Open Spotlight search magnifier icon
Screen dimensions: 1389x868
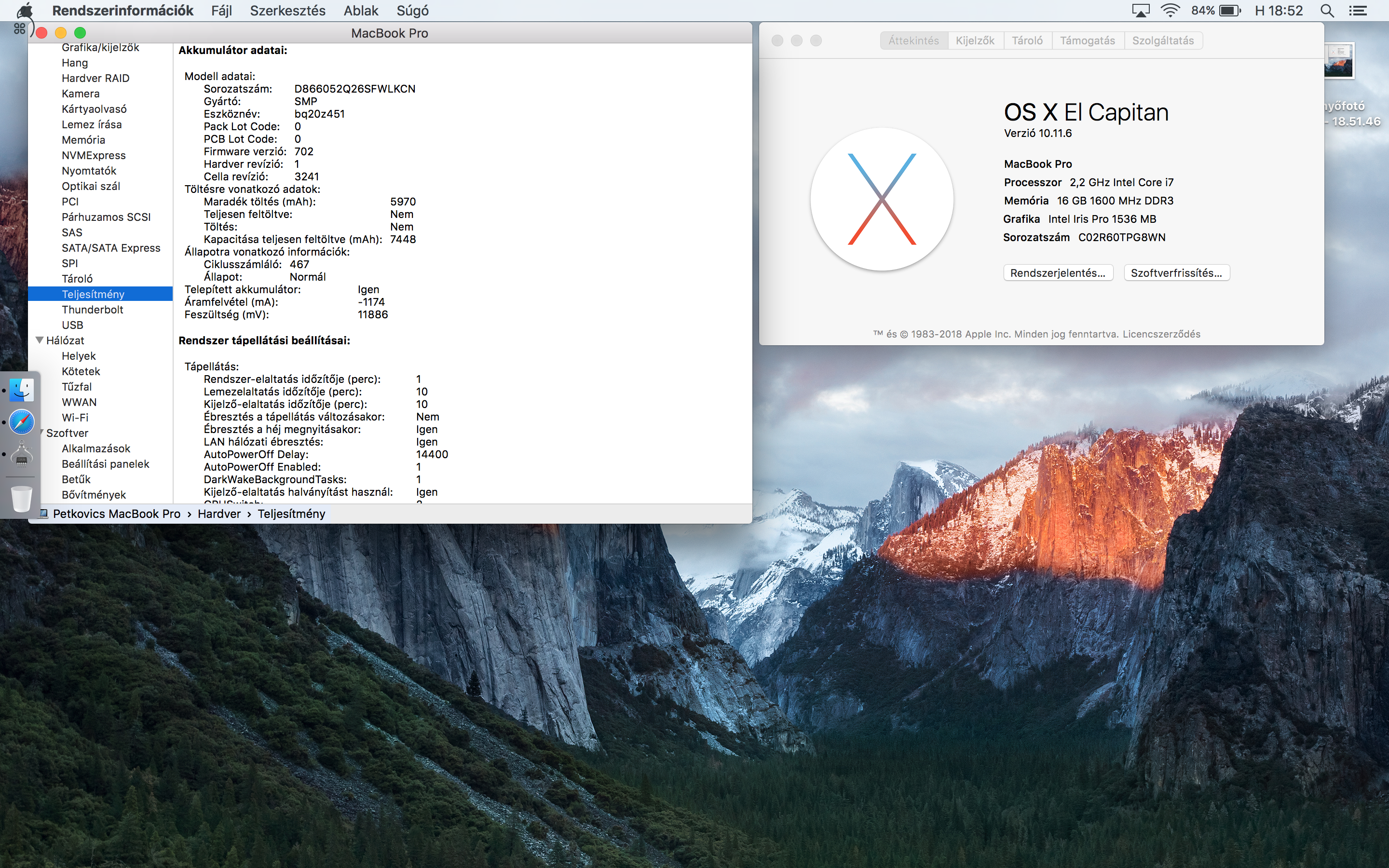click(1327, 10)
